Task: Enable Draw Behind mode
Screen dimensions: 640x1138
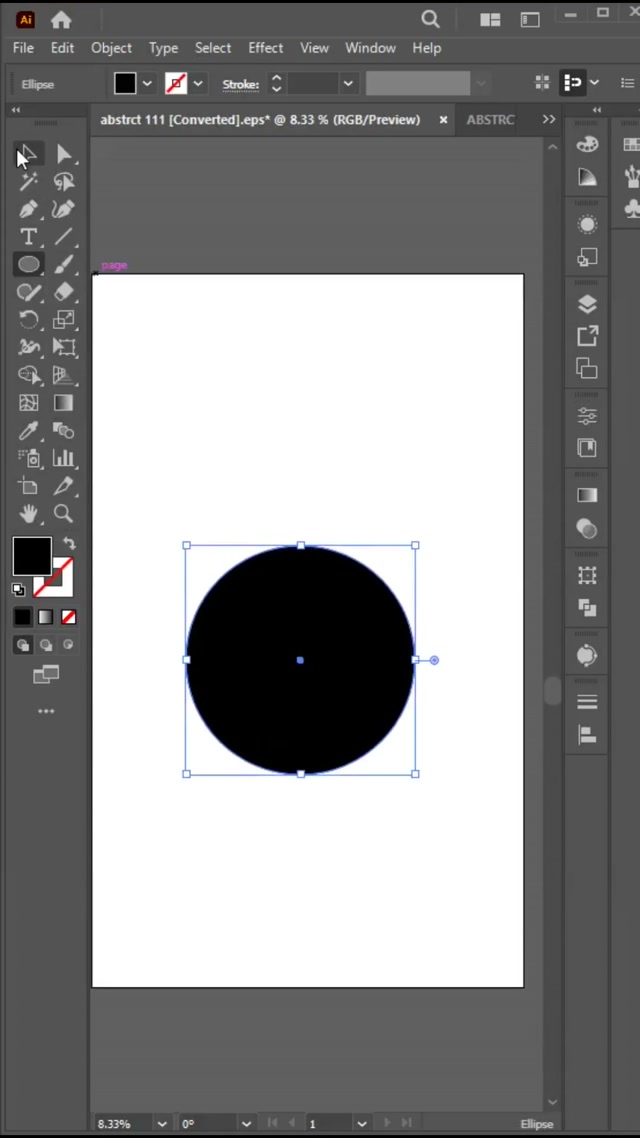Action: (x=46, y=645)
